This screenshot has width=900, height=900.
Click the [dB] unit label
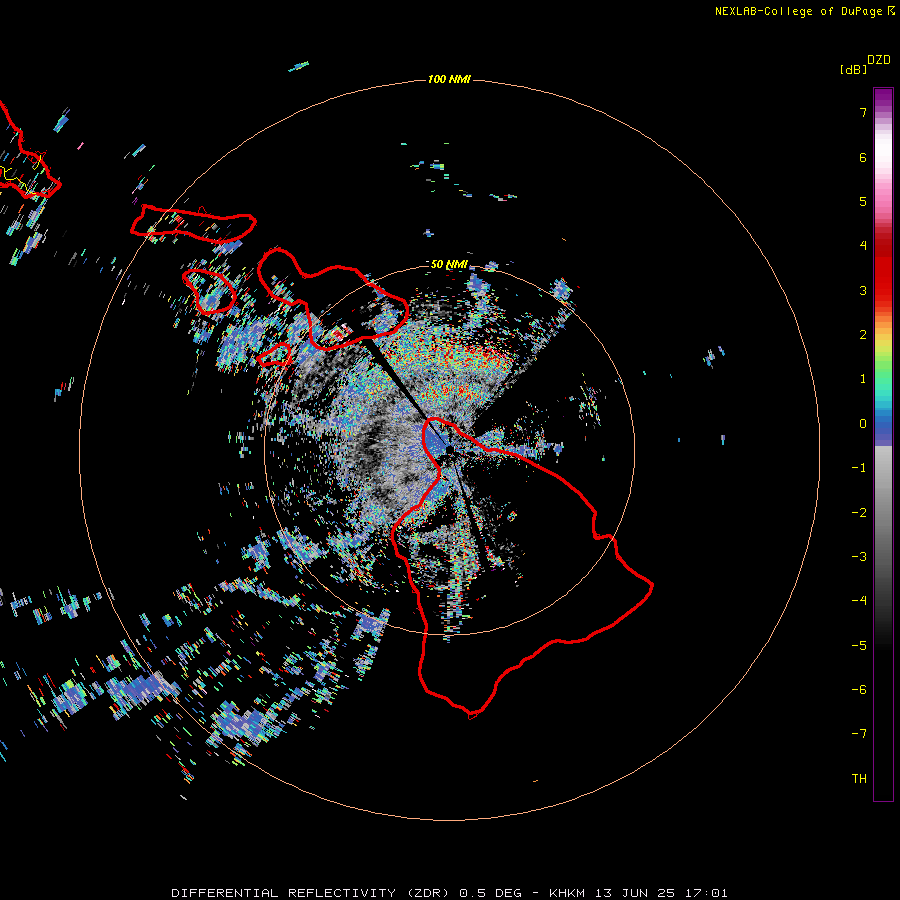pos(854,69)
